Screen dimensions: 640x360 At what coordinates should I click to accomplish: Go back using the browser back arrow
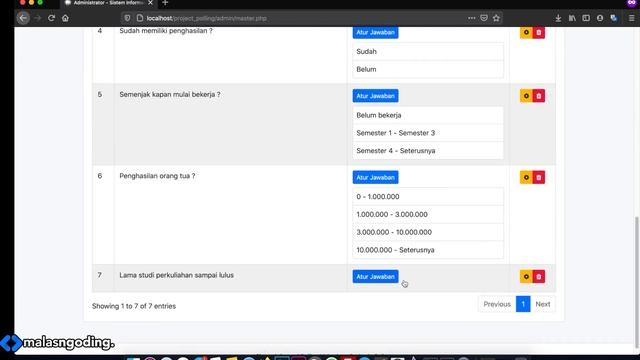[x=23, y=18]
